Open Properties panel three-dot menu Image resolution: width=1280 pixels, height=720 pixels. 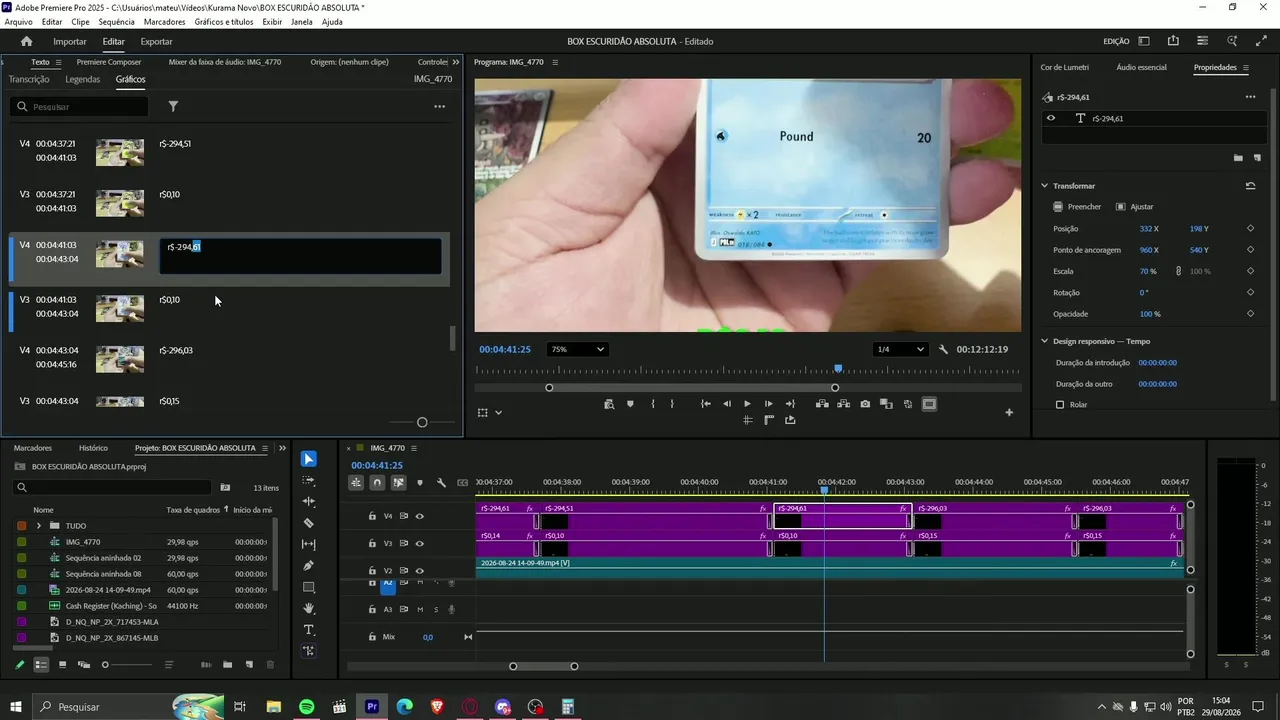click(x=1250, y=97)
